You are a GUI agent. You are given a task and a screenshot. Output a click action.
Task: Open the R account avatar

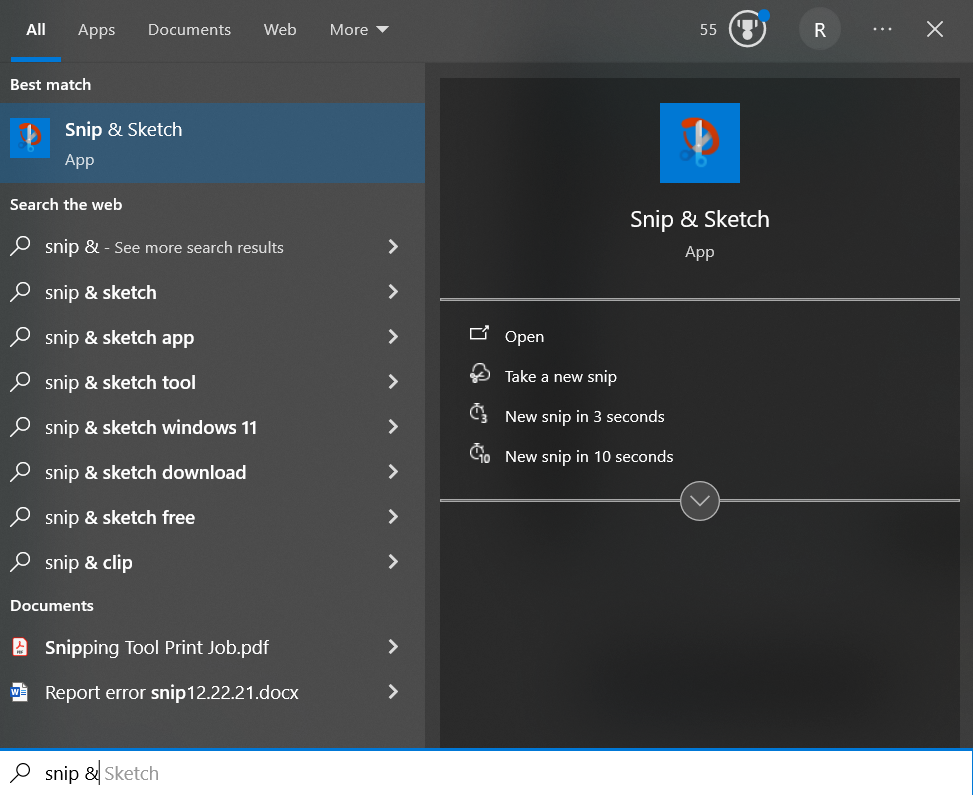click(820, 30)
